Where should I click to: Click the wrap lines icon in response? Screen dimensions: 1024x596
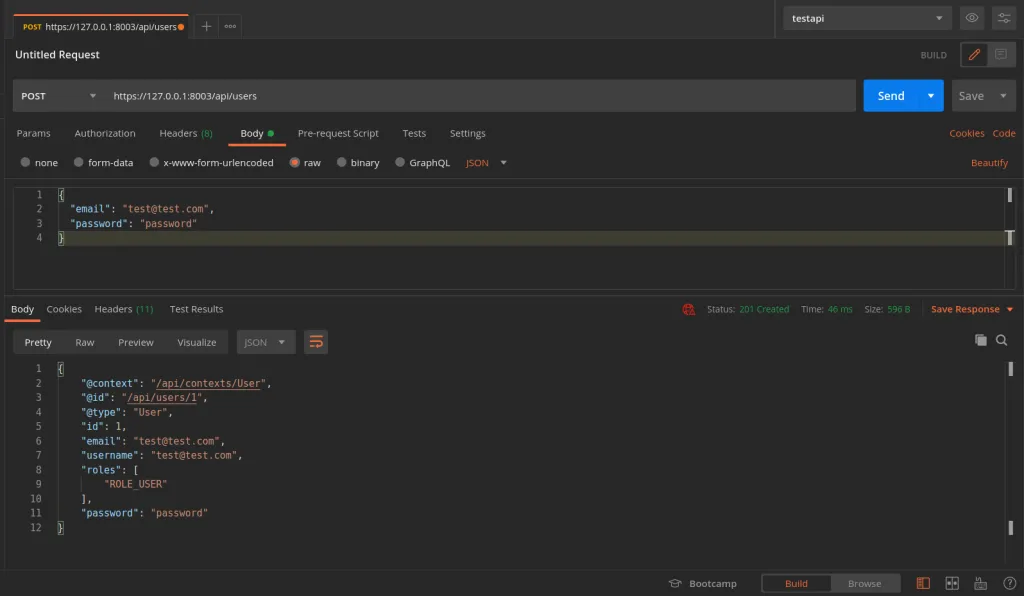click(316, 342)
